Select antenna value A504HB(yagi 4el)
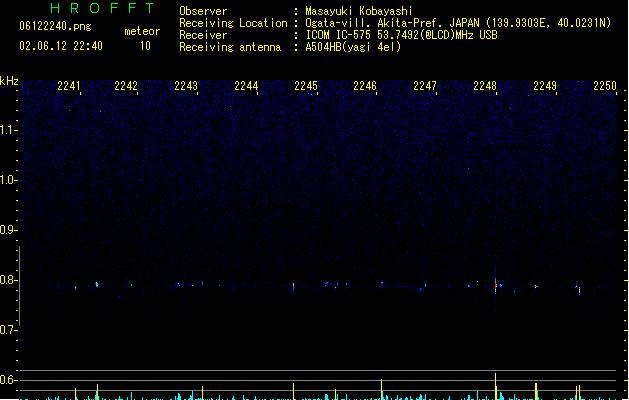 coord(353,47)
